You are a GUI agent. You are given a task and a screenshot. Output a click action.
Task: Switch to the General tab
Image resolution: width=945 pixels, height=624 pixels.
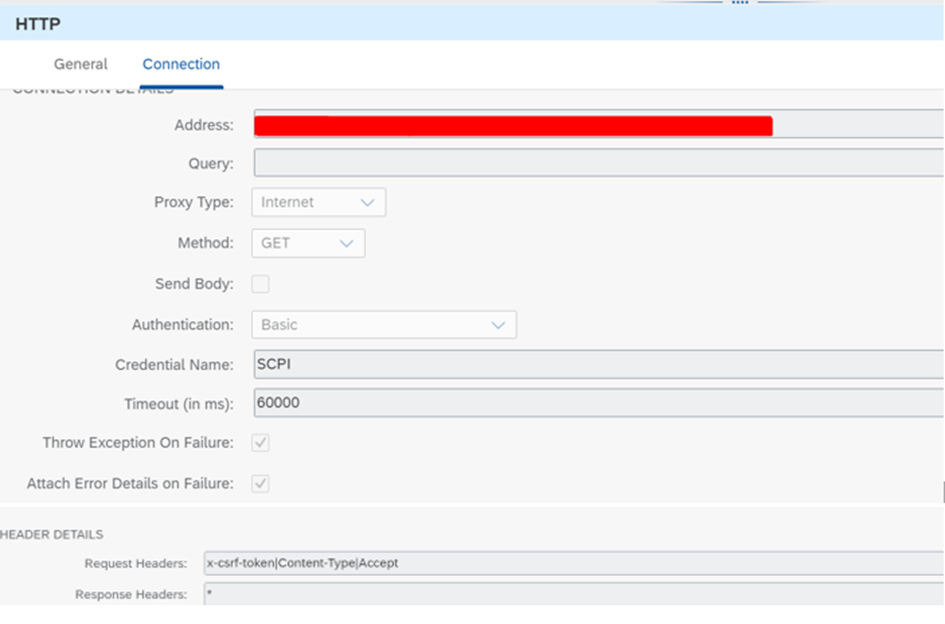[x=81, y=64]
